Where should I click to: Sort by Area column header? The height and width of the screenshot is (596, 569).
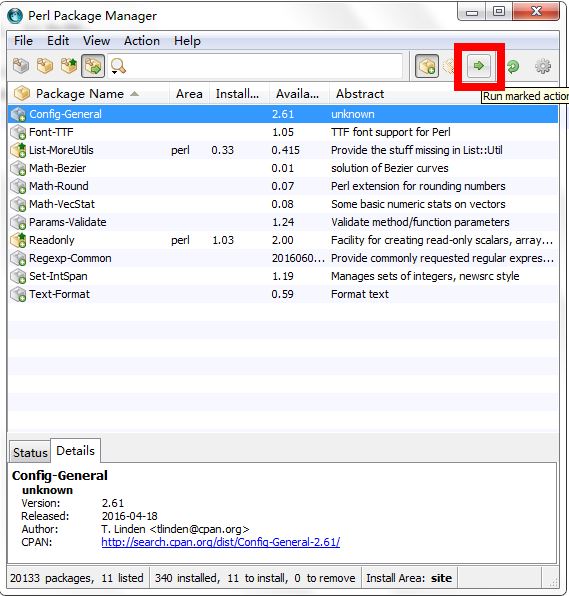point(189,94)
